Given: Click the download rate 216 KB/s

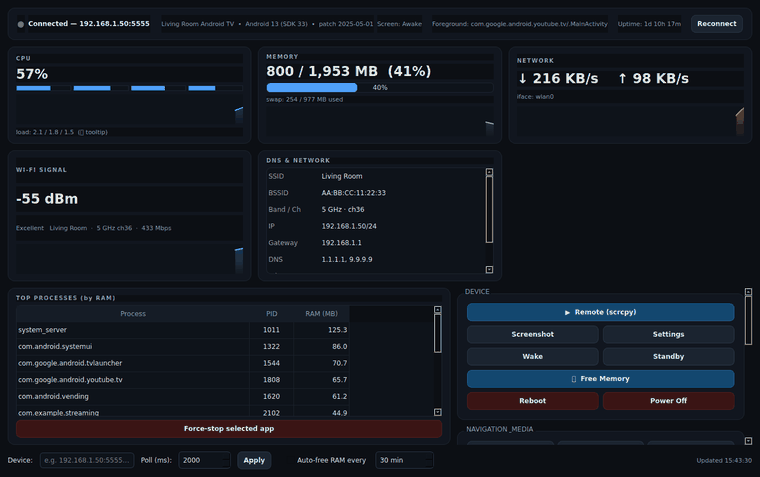Looking at the screenshot, I should 558,79.
